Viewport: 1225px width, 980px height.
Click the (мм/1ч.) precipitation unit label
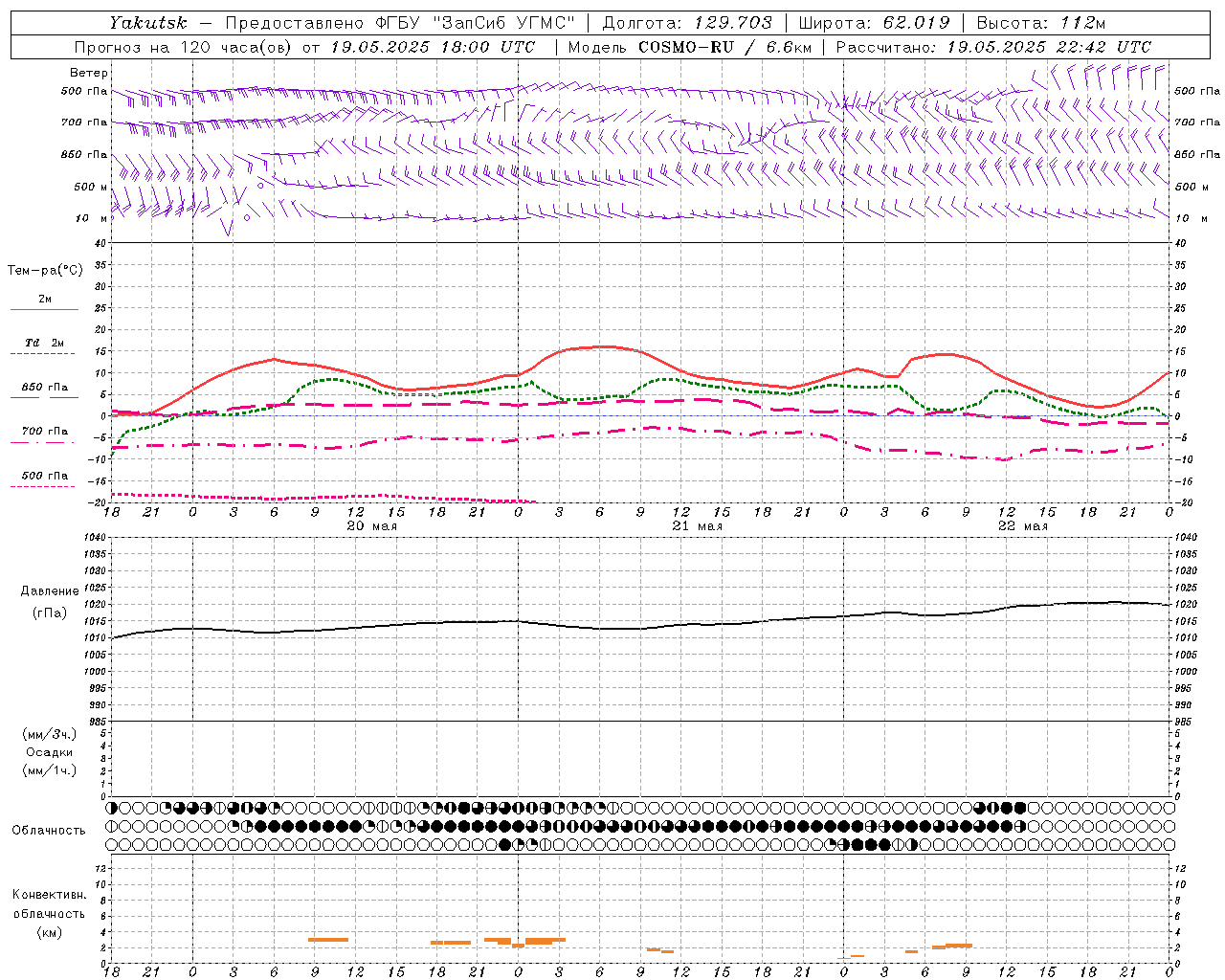50,770
